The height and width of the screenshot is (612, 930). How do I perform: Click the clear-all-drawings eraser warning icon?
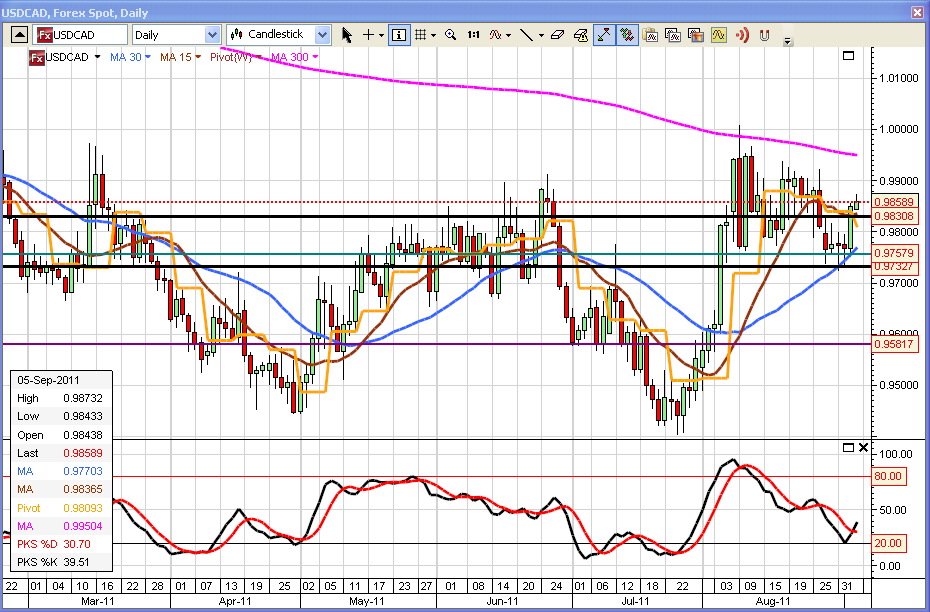click(578, 36)
